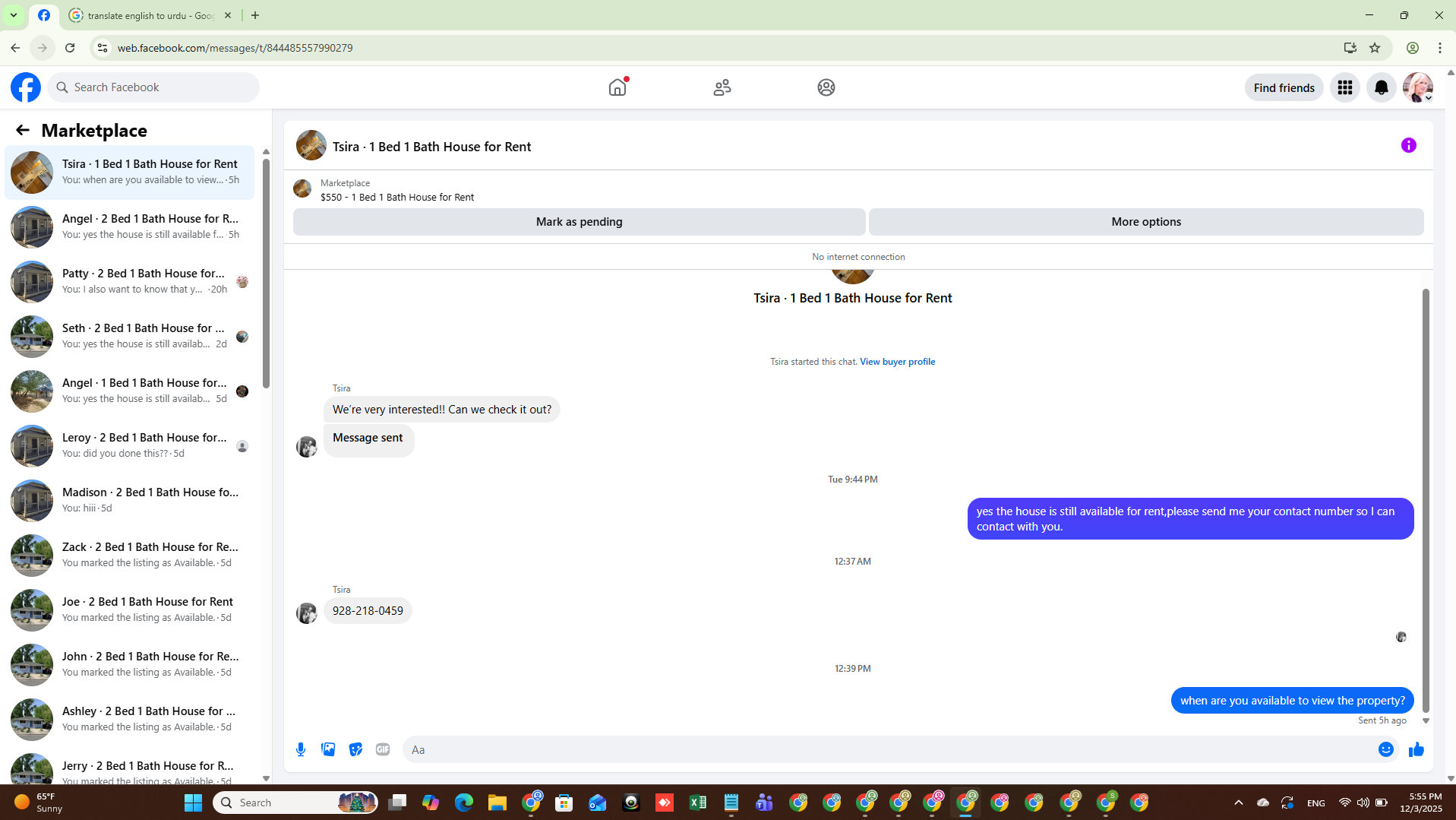Open the GIF picker
This screenshot has height=820, width=1456.
(x=383, y=749)
